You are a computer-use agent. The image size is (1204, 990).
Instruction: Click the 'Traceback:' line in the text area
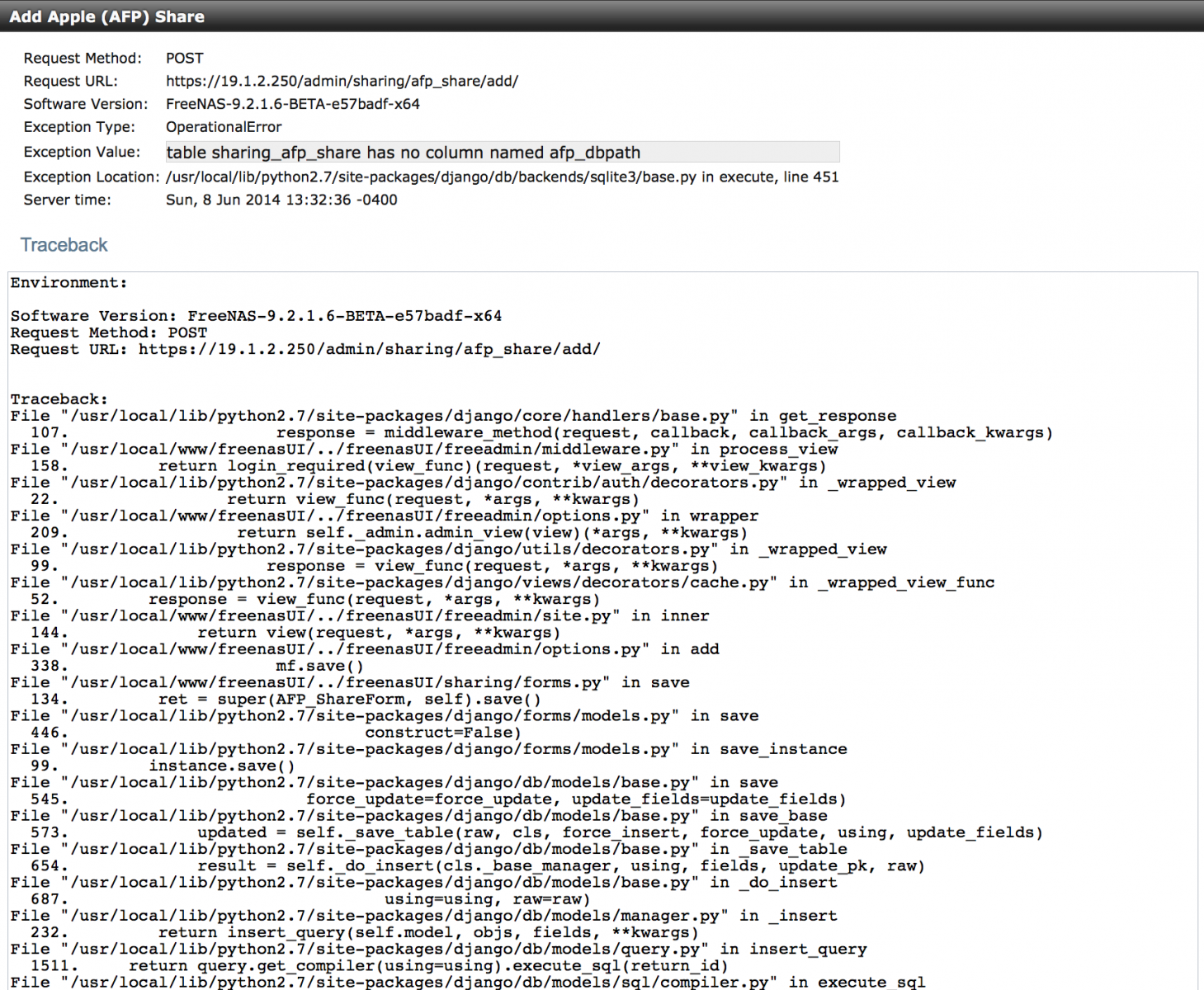[59, 399]
